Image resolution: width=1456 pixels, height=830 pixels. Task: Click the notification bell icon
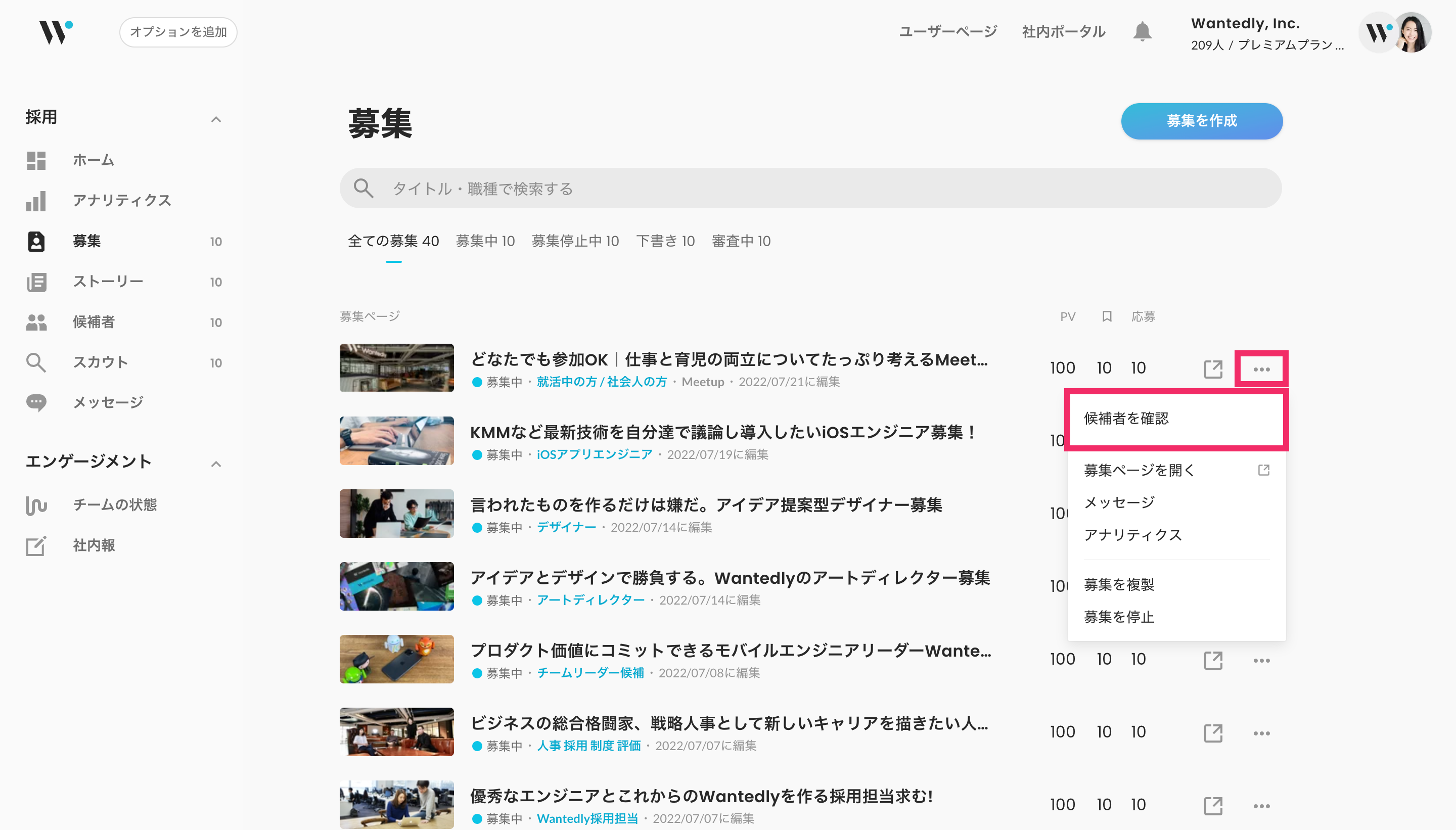click(1142, 32)
